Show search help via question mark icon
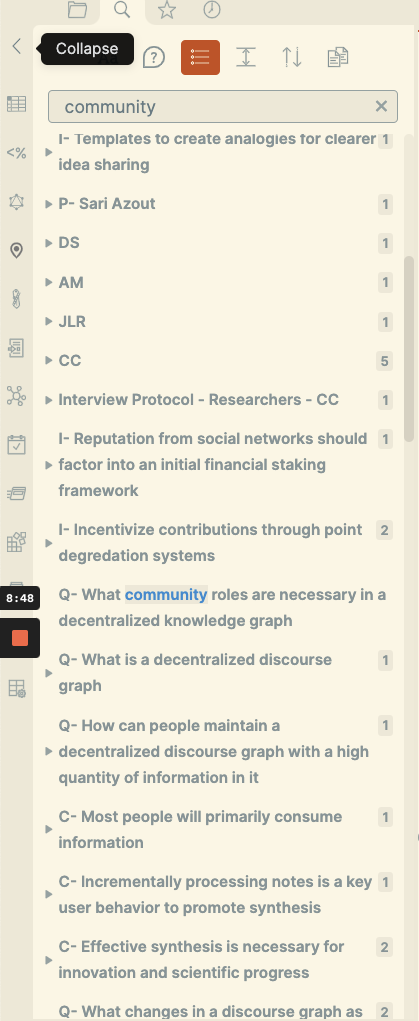419x1021 pixels. point(154,57)
